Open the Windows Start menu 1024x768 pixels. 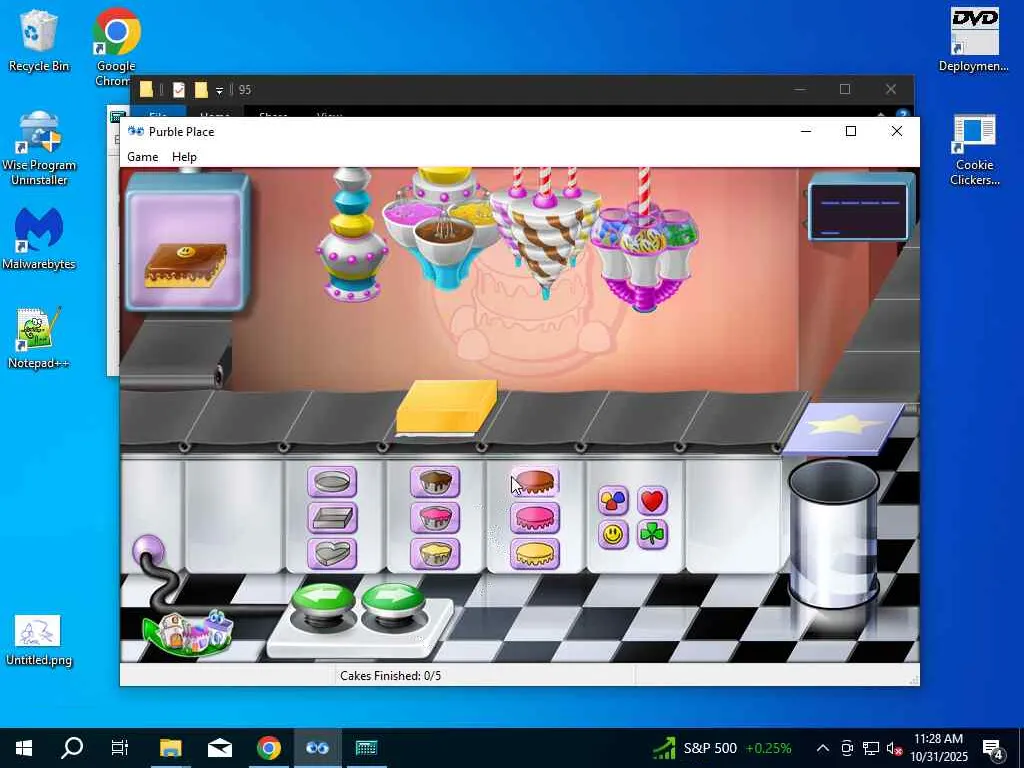coord(24,748)
